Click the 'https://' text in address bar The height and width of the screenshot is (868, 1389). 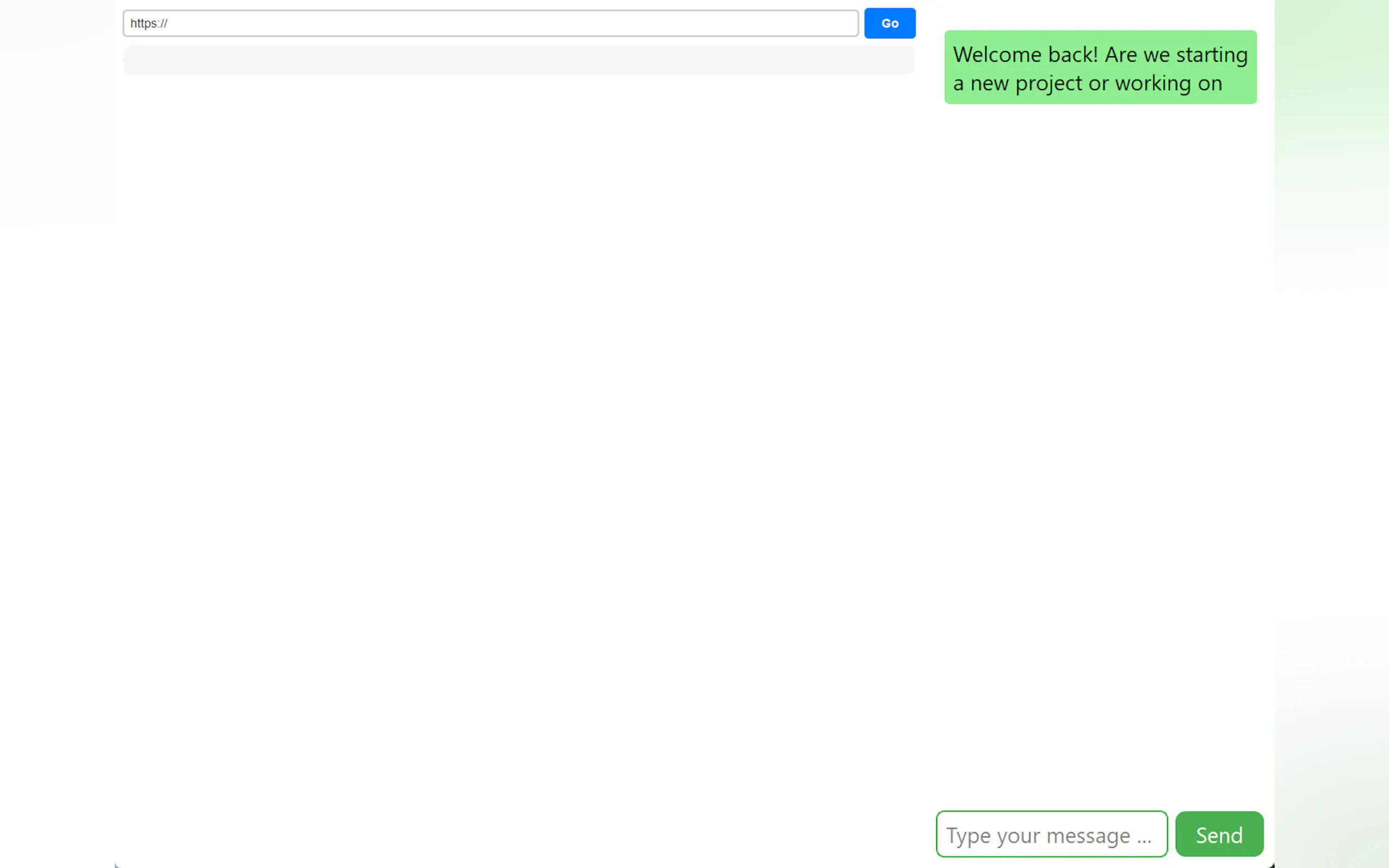point(149,24)
